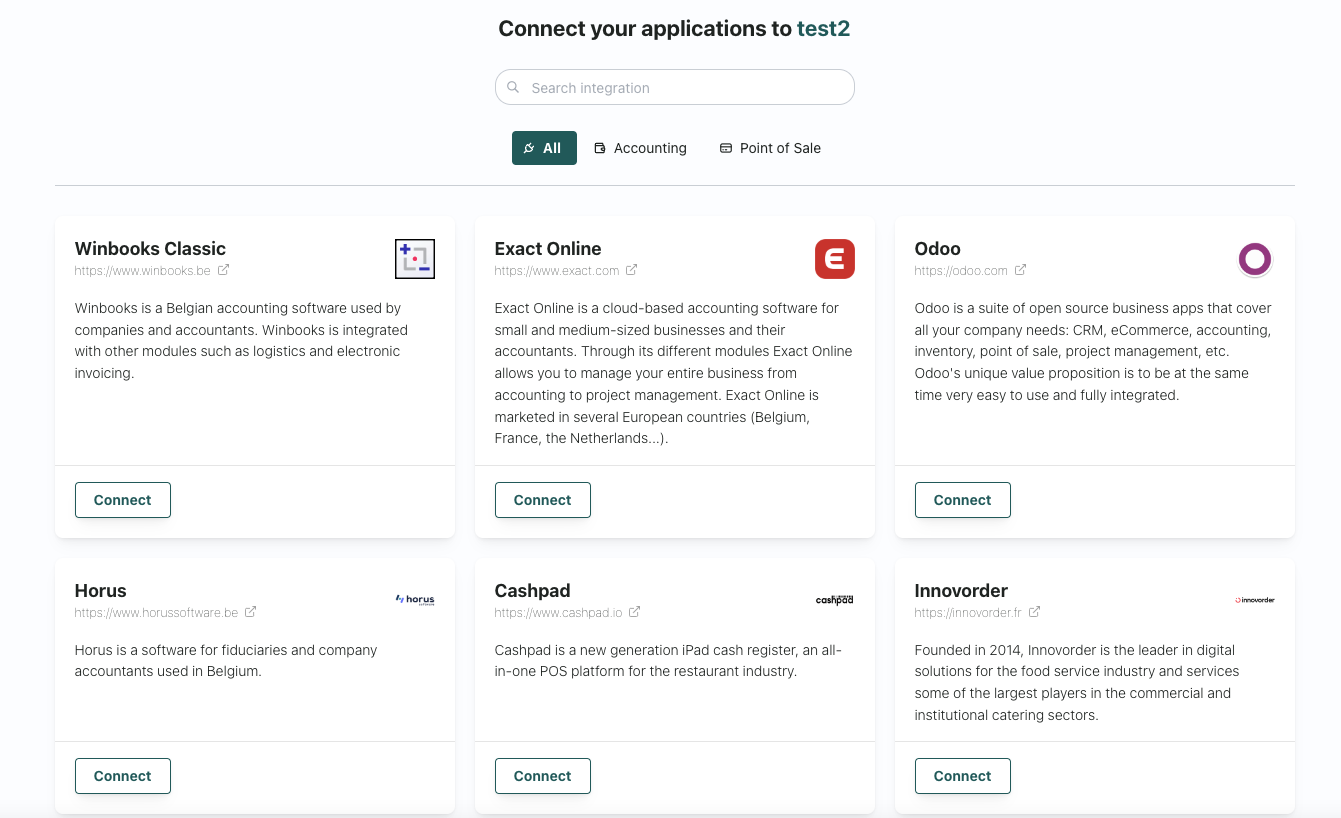Switch to the Accounting filter tab
Viewport: 1341px width, 818px height.
[640, 148]
